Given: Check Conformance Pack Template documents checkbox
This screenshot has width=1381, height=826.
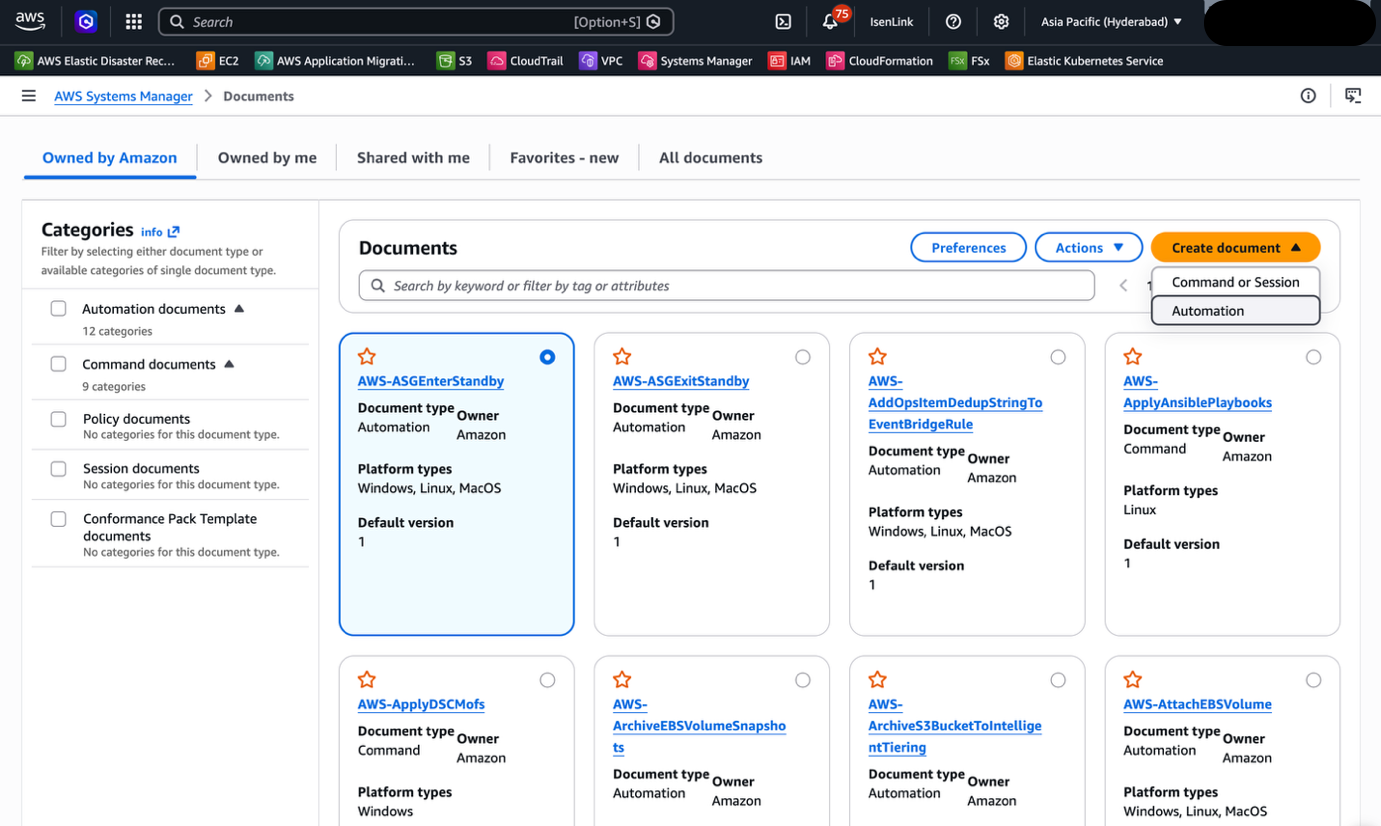Looking at the screenshot, I should point(59,519).
